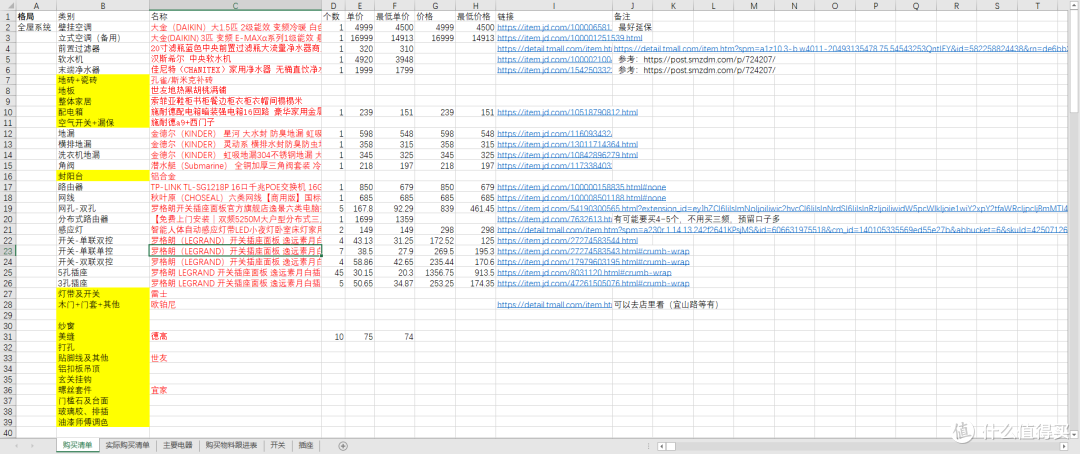Open the jd.com/47261505076 link in row 26
This screenshot has width=1080, height=454.
coord(593,283)
